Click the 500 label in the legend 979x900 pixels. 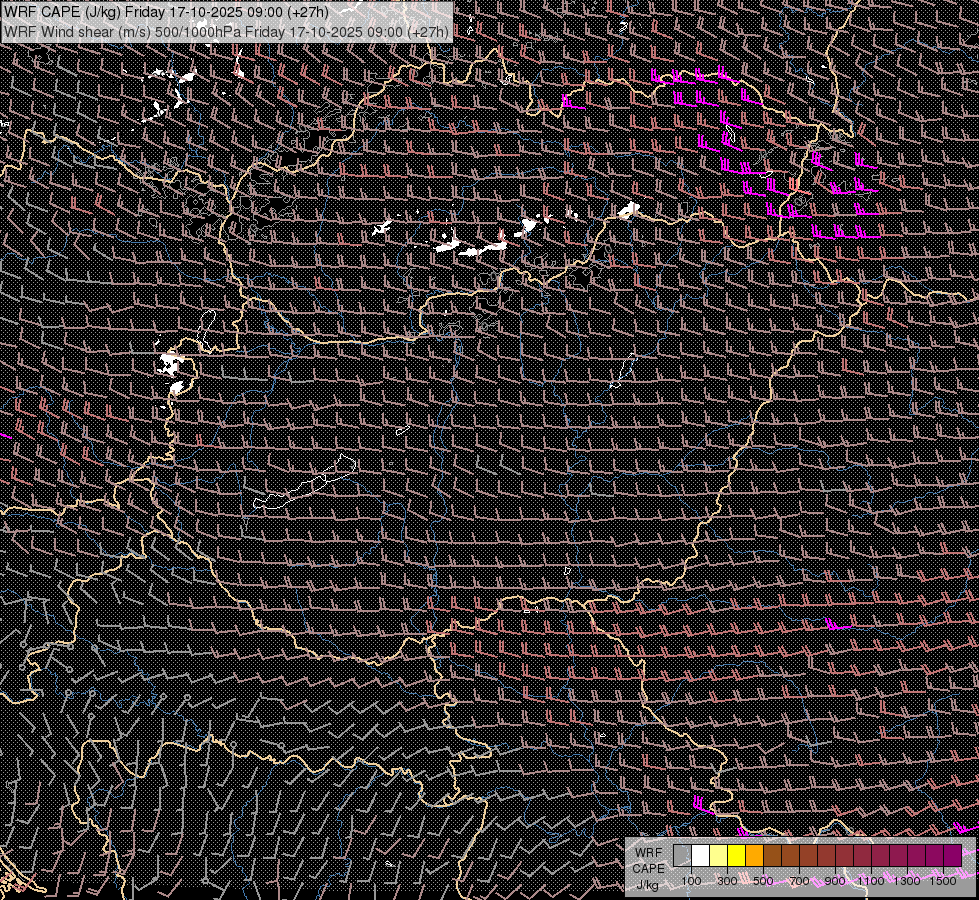[763, 881]
